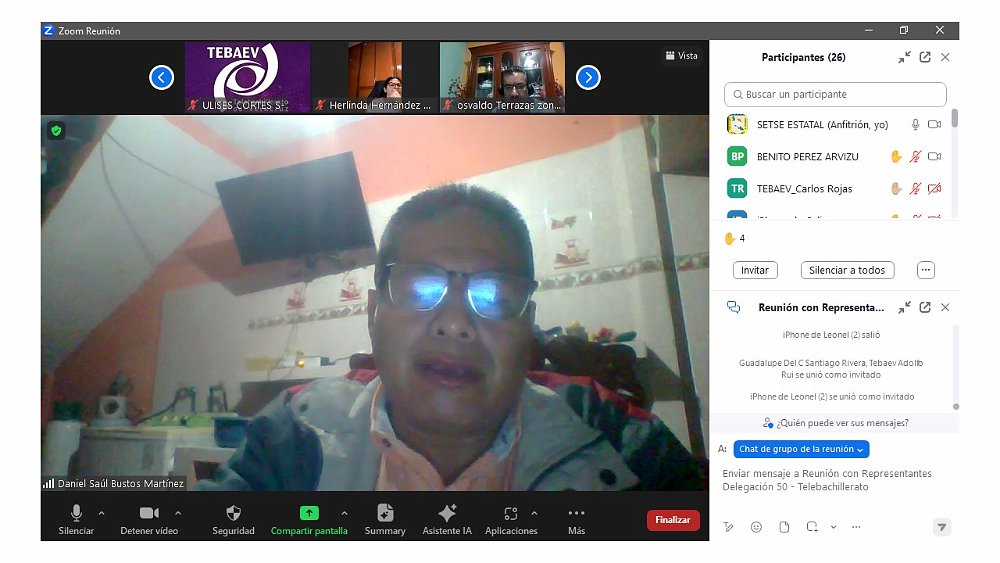Click the file attachment icon in chat
Screen dimensions: 1000x563
[784, 527]
